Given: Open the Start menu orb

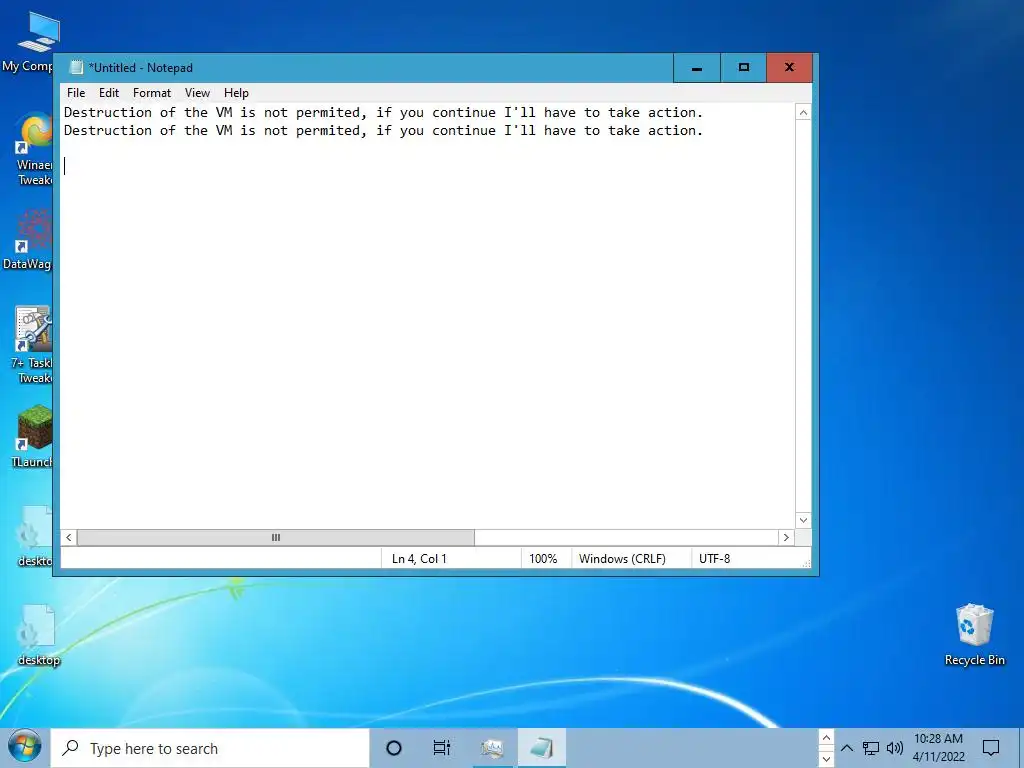Looking at the screenshot, I should click(x=25, y=747).
